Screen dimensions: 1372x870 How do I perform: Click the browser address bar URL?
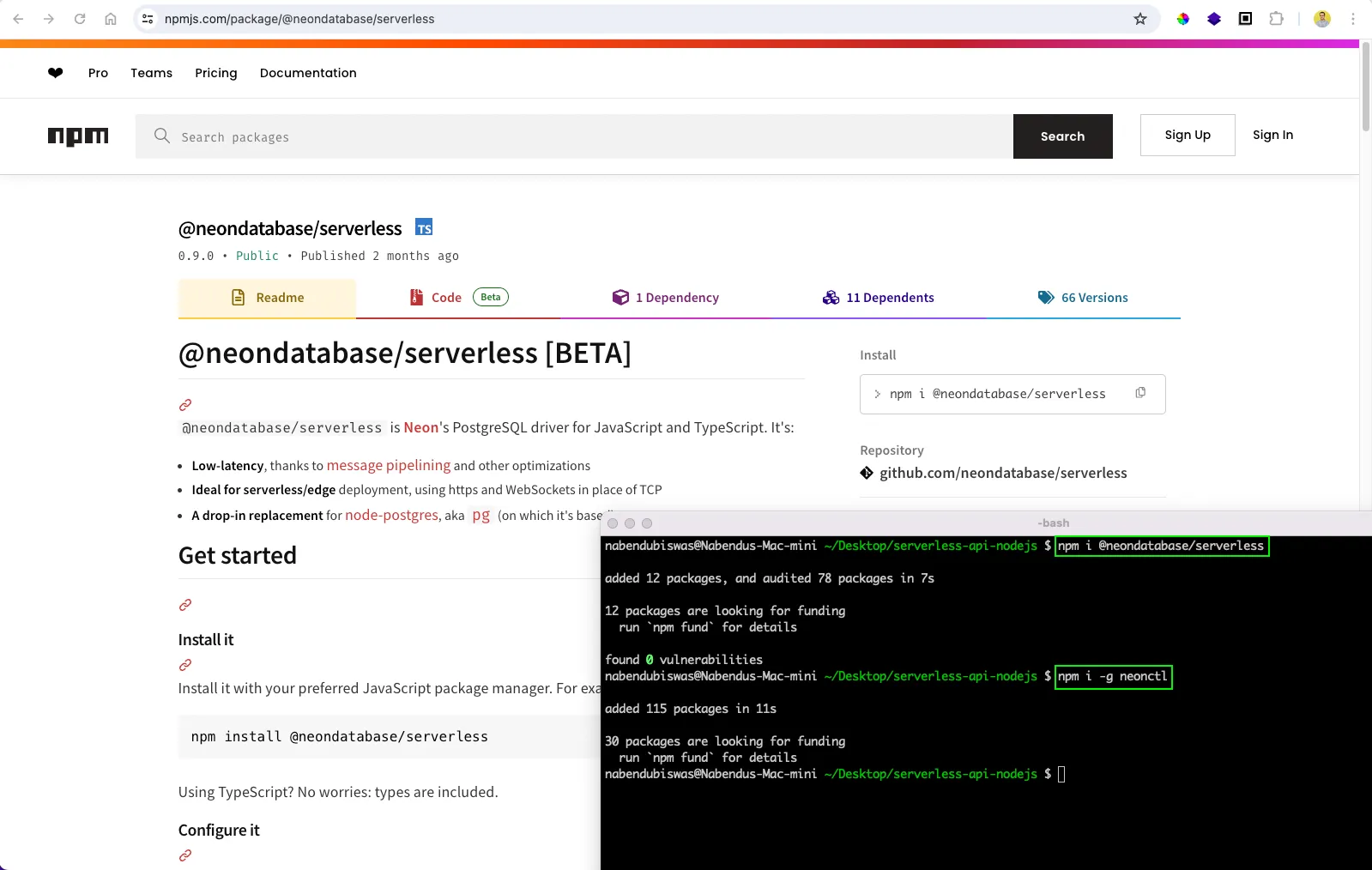pos(299,19)
